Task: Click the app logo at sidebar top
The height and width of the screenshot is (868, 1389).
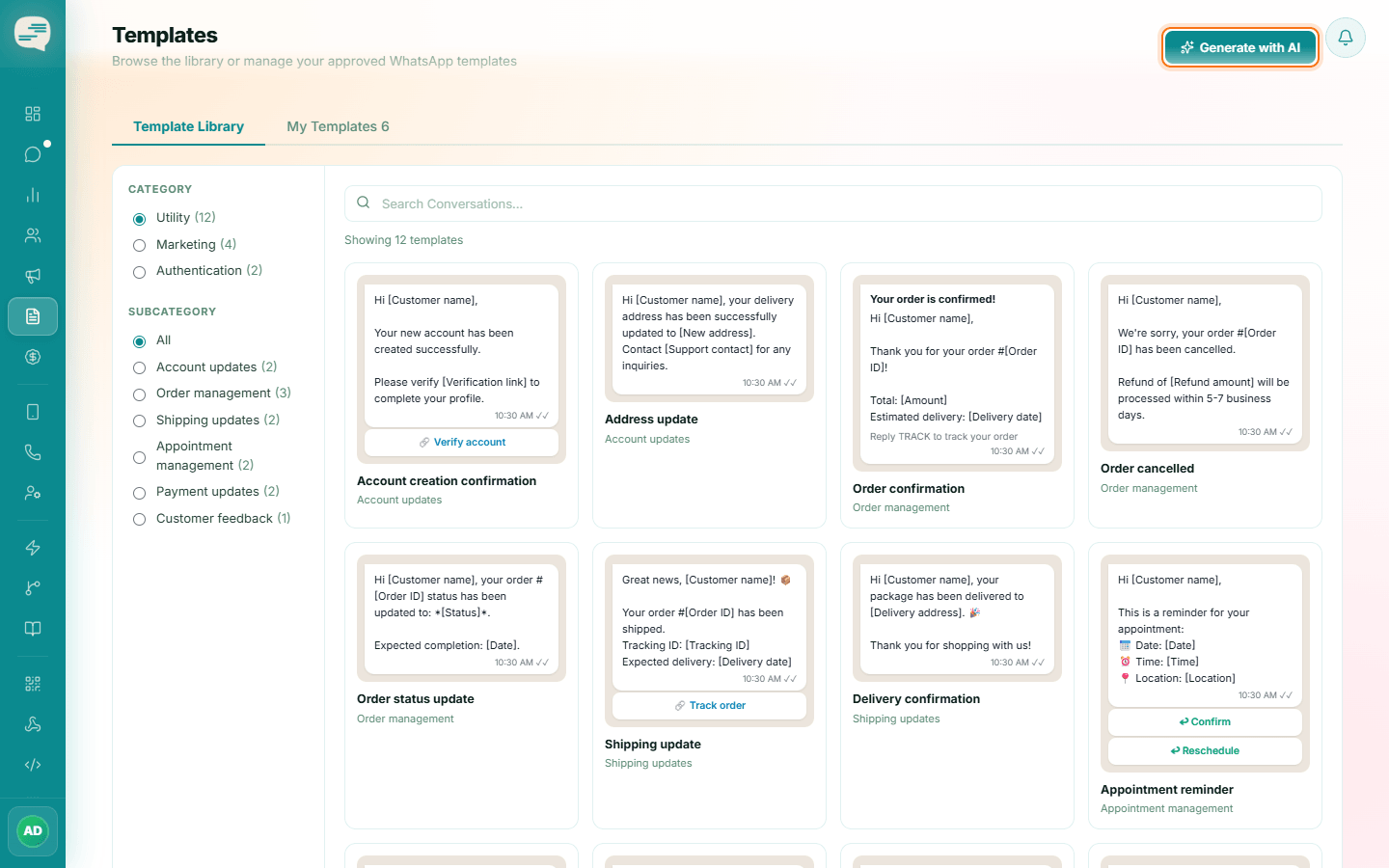Action: [33, 34]
